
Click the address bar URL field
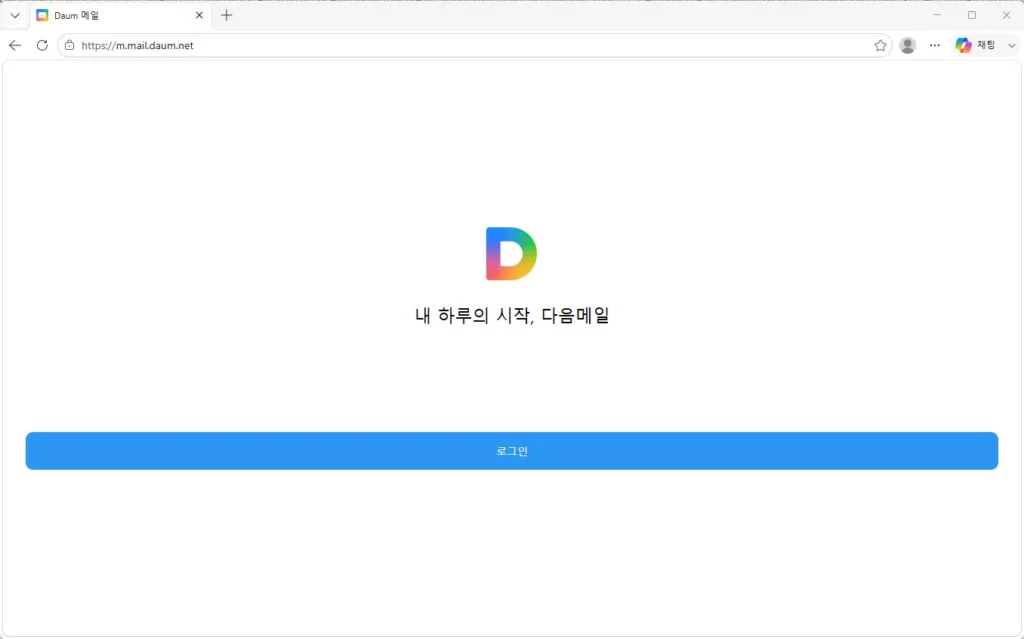tap(475, 45)
